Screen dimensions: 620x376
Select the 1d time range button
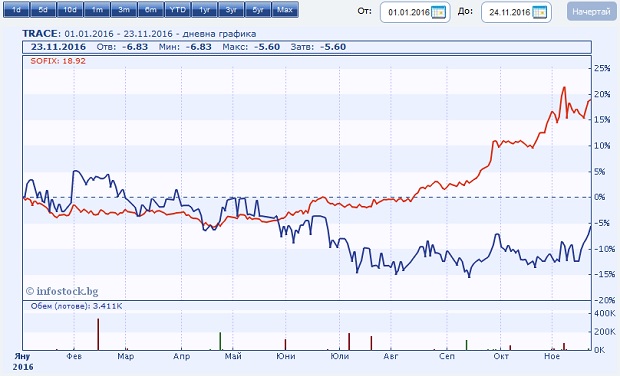tap(16, 10)
